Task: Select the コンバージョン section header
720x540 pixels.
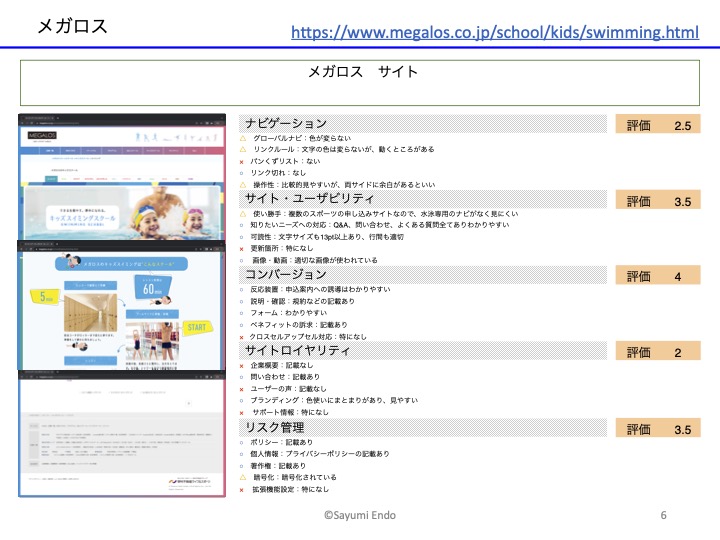Action: pyautogui.click(x=286, y=274)
